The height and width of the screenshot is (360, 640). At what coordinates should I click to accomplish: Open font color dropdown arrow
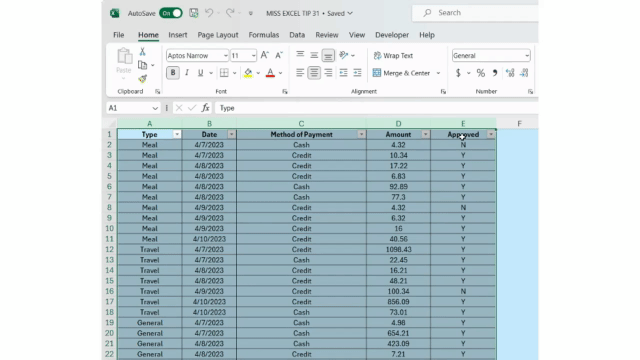click(280, 73)
